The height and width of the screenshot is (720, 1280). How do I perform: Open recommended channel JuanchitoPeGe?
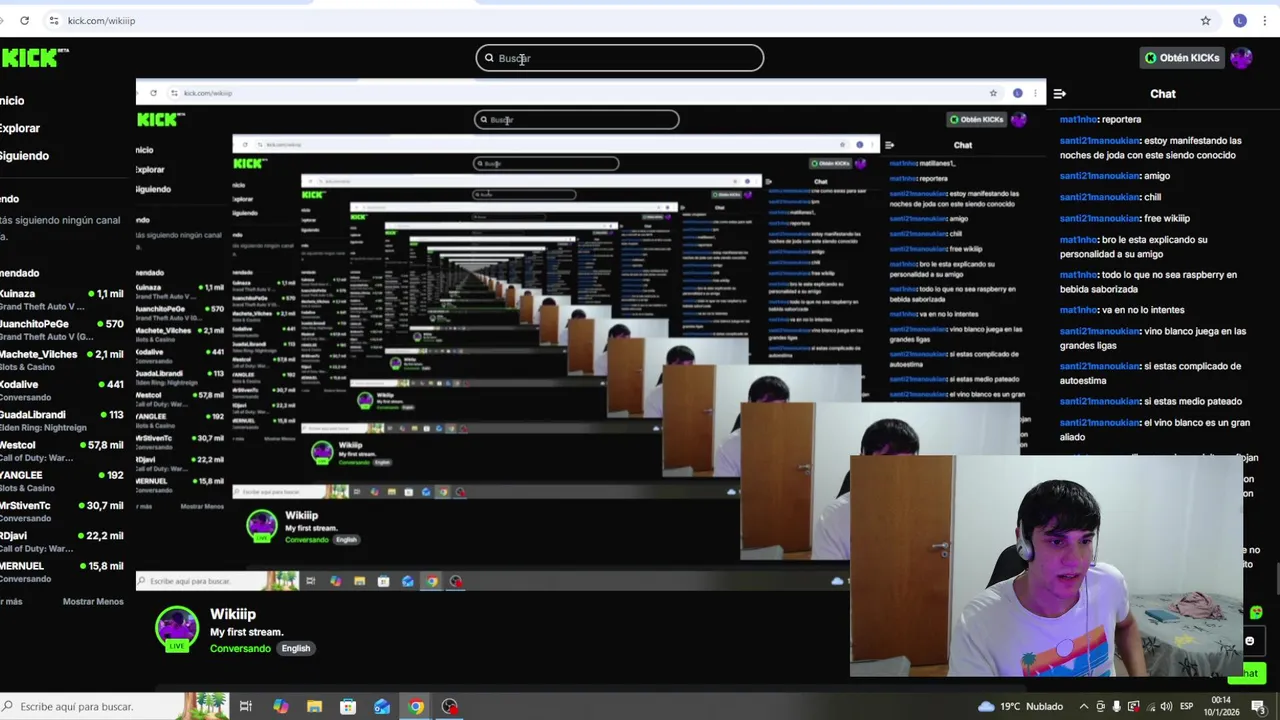[62, 330]
